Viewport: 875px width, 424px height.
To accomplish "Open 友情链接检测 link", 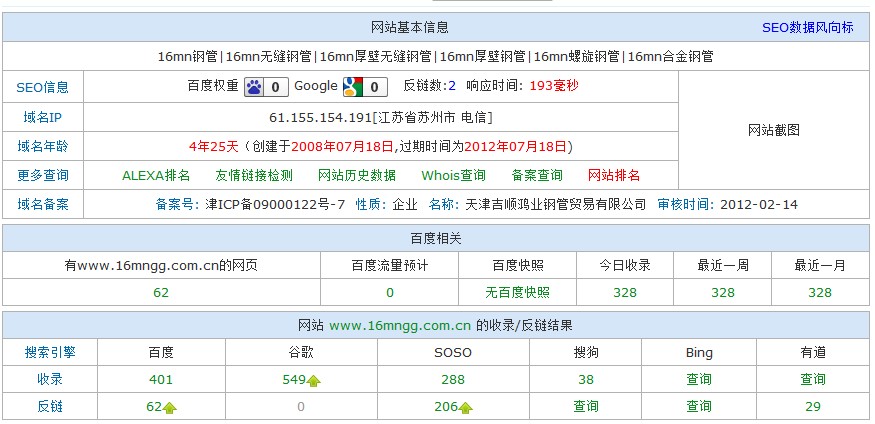I will (254, 175).
